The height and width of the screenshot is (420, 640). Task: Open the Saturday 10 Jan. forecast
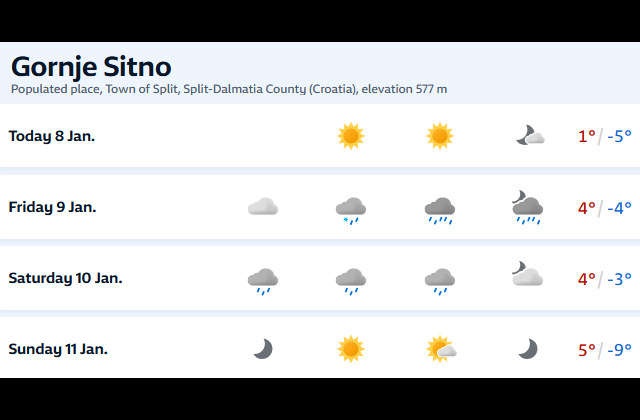[x=65, y=278]
